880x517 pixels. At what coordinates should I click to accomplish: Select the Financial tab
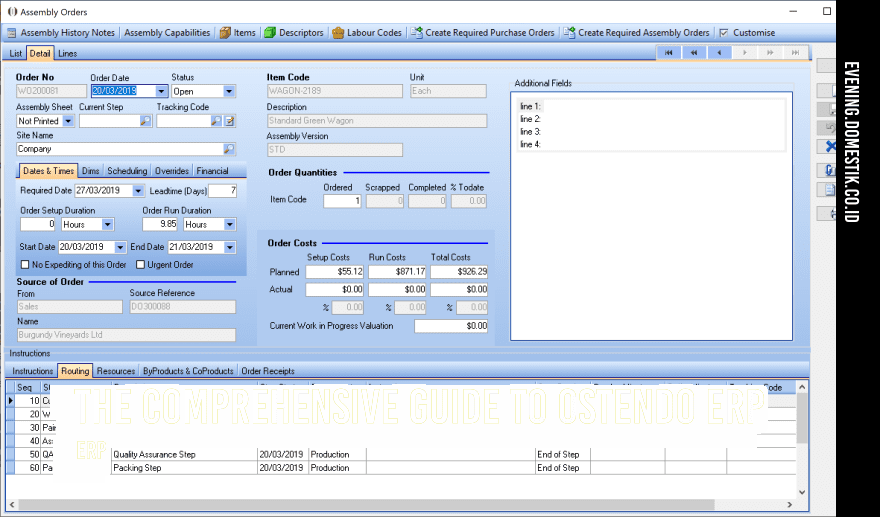[x=212, y=171]
